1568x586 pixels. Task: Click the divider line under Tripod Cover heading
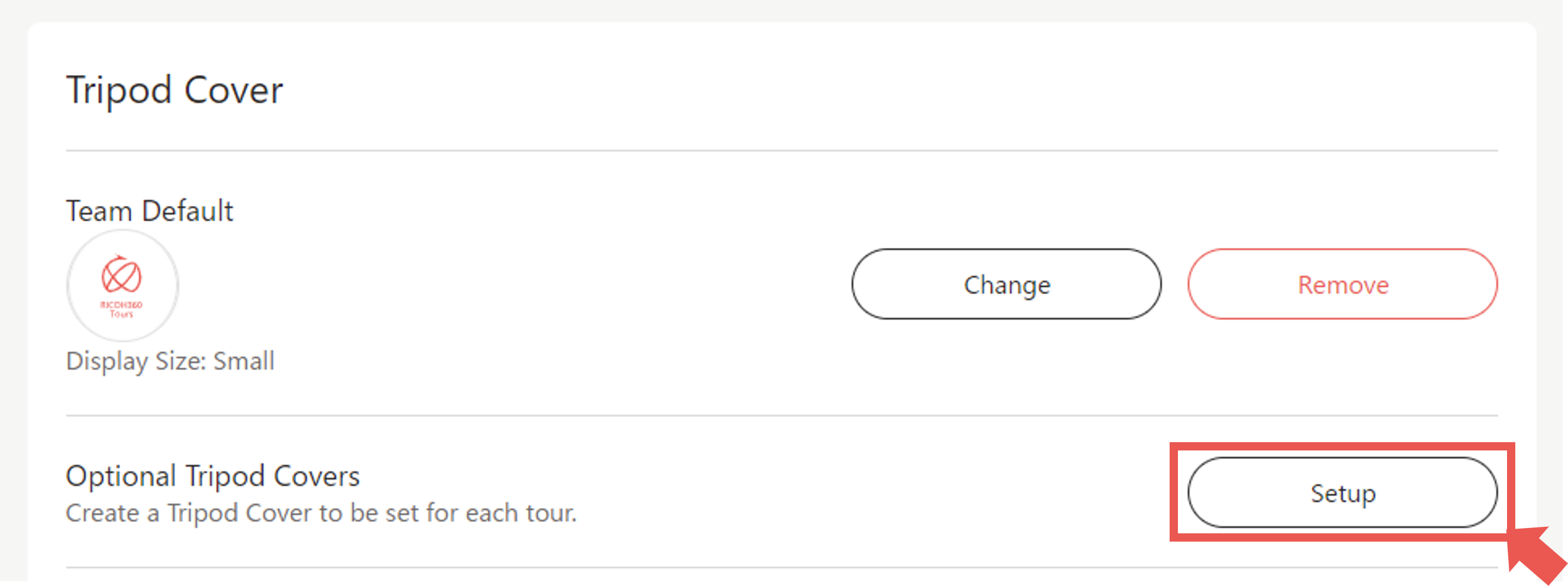(781, 150)
